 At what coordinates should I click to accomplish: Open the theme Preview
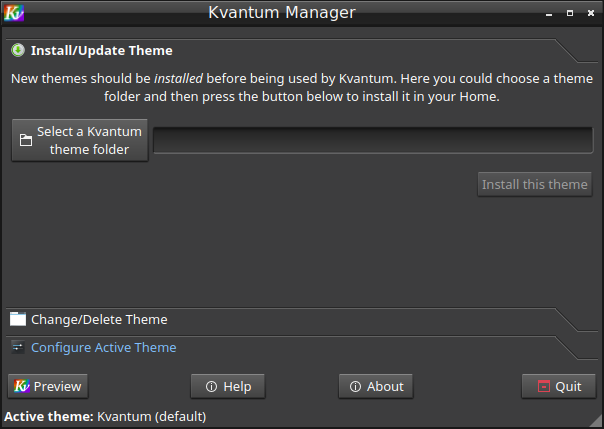click(x=48, y=386)
